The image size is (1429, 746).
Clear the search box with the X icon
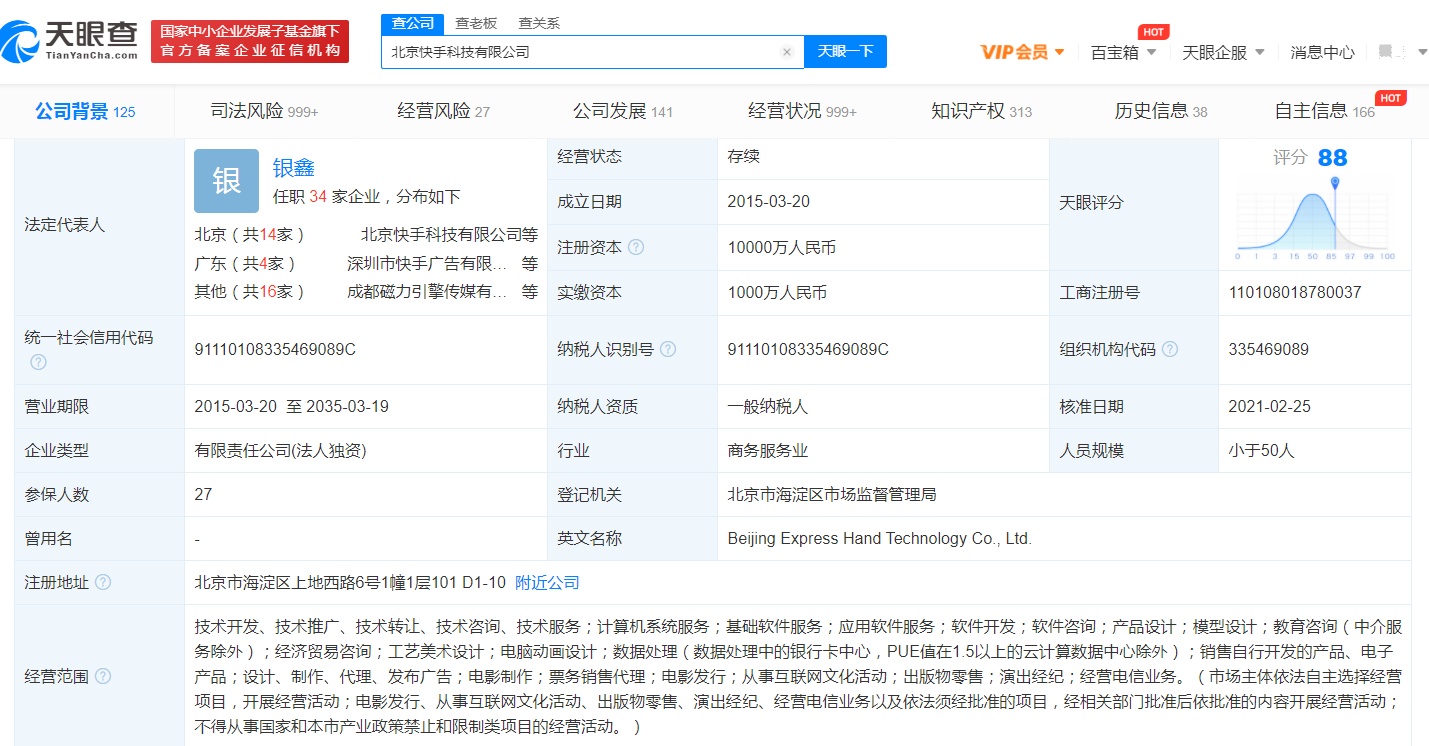(x=787, y=52)
